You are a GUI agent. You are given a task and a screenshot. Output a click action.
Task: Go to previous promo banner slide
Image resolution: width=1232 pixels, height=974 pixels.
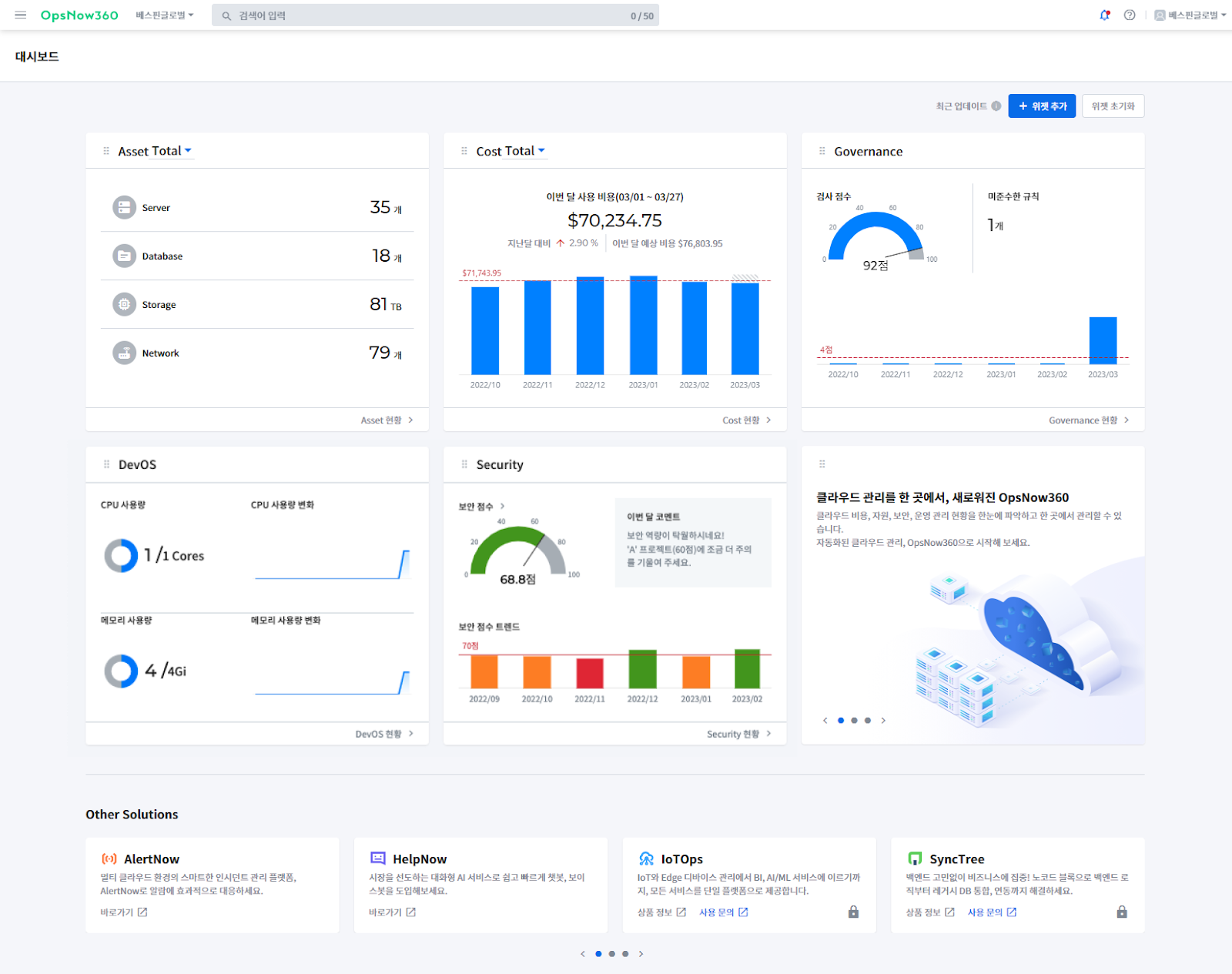[x=825, y=721]
